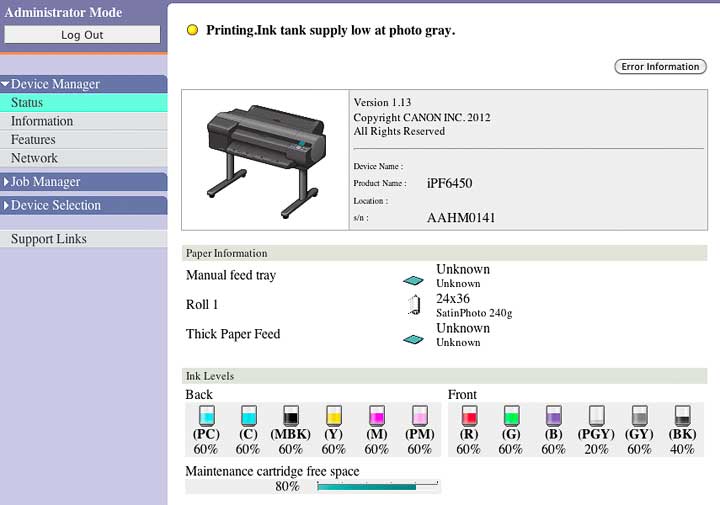Click the M magenta ink tank icon
This screenshot has height=505, width=720.
[x=377, y=415]
